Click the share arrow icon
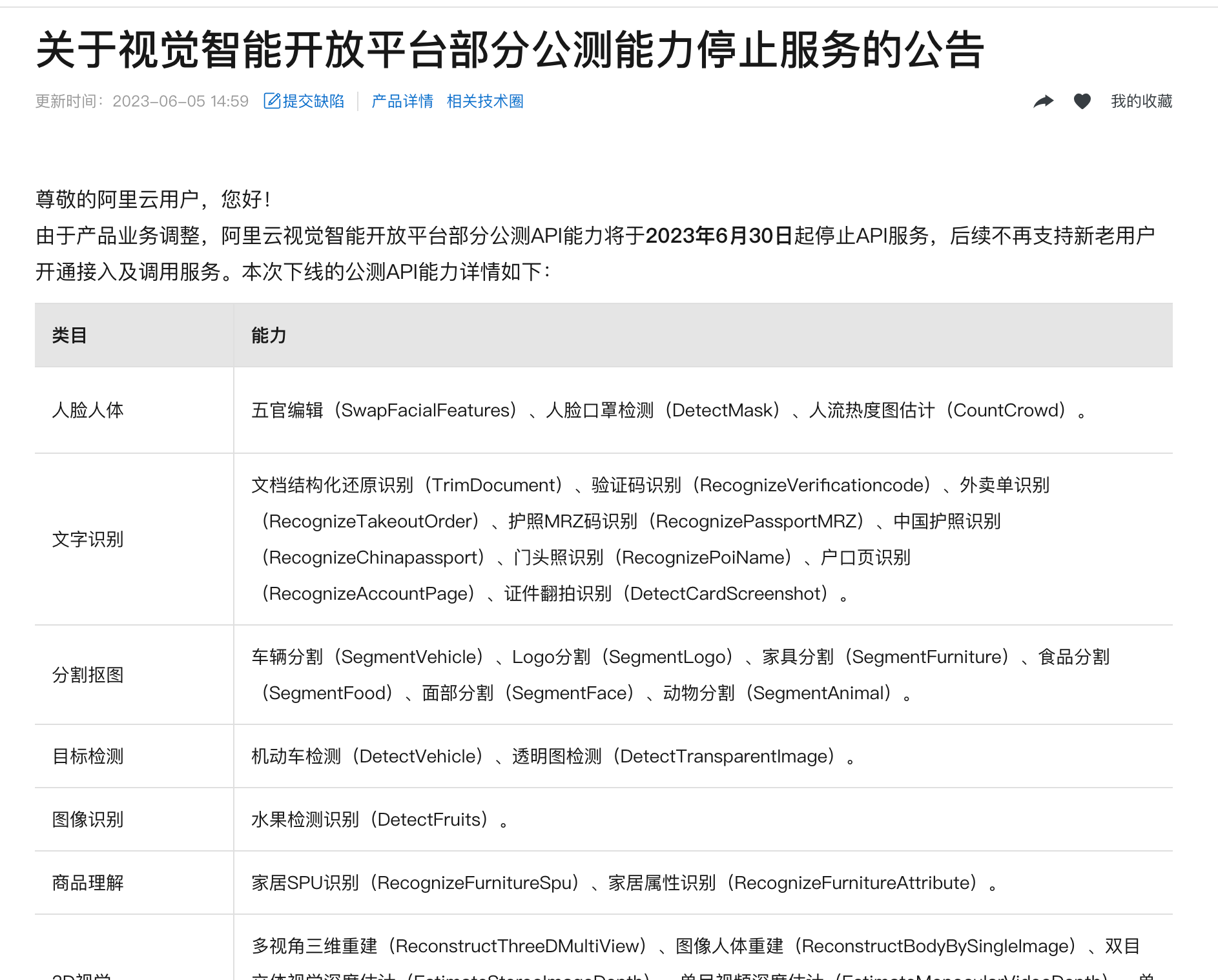 point(1043,101)
